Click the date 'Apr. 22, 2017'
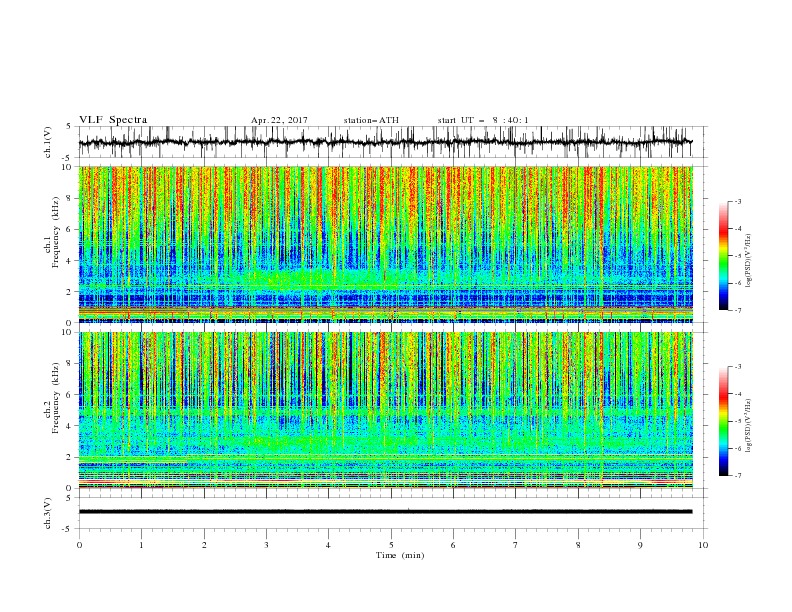The height and width of the screenshot is (612, 792). click(x=279, y=120)
